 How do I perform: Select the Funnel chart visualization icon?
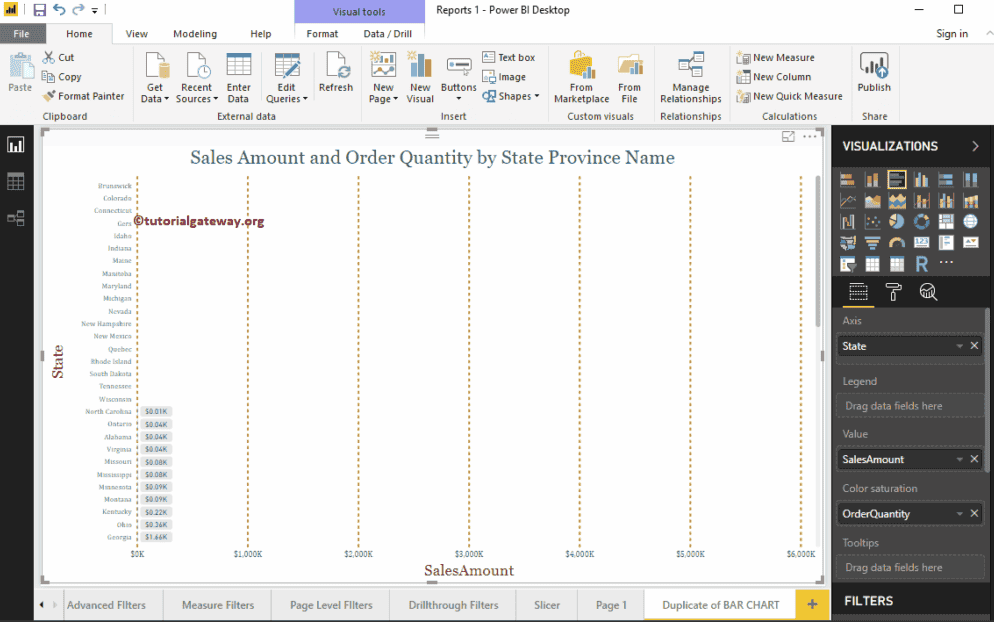point(873,242)
